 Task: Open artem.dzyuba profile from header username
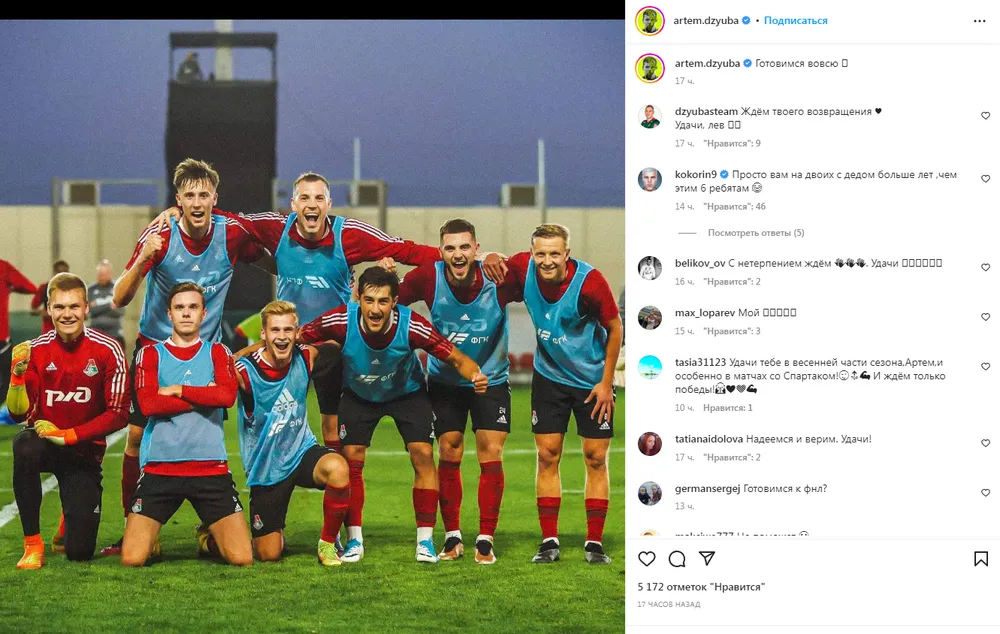click(x=705, y=20)
